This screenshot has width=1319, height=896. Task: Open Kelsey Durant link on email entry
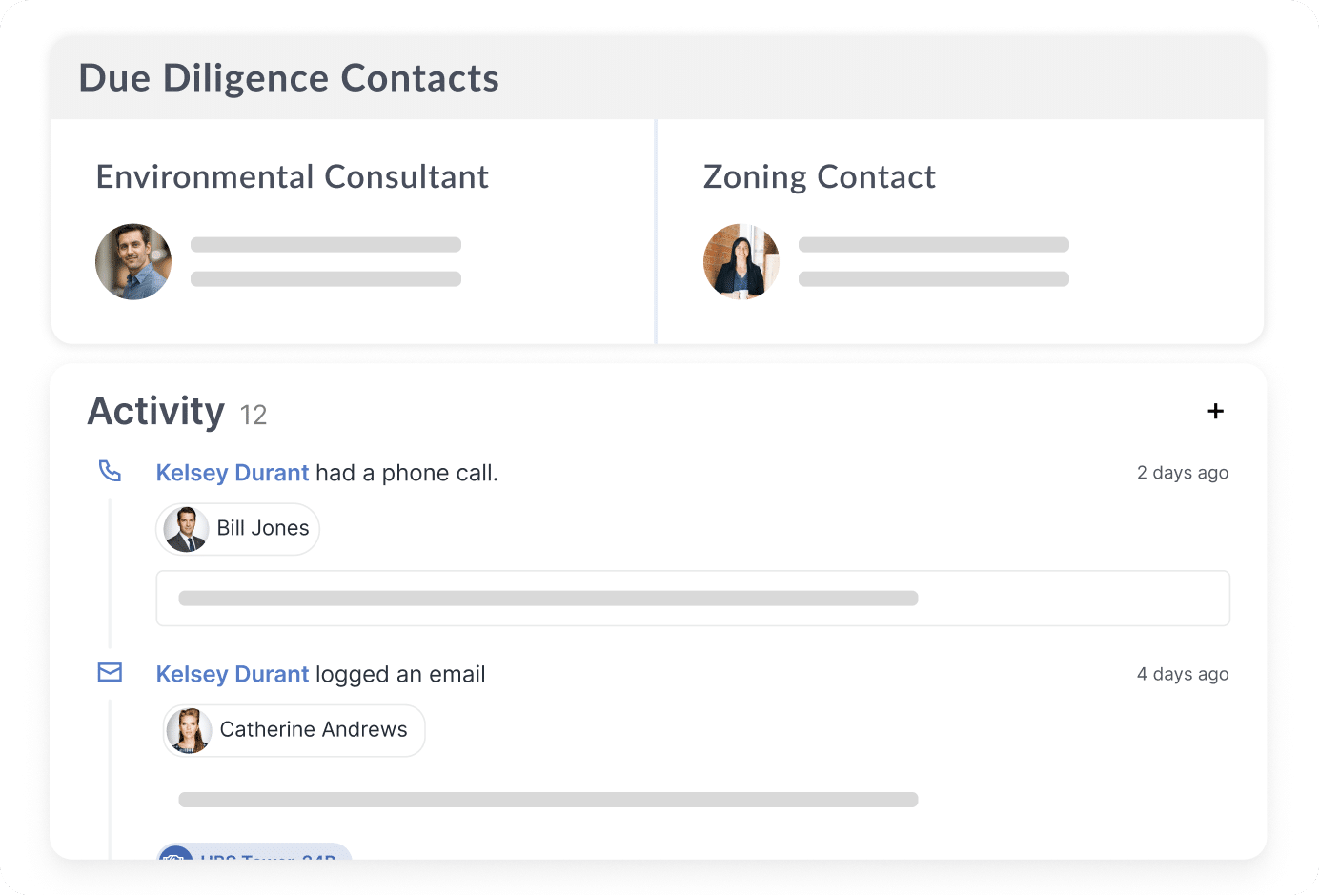click(233, 674)
